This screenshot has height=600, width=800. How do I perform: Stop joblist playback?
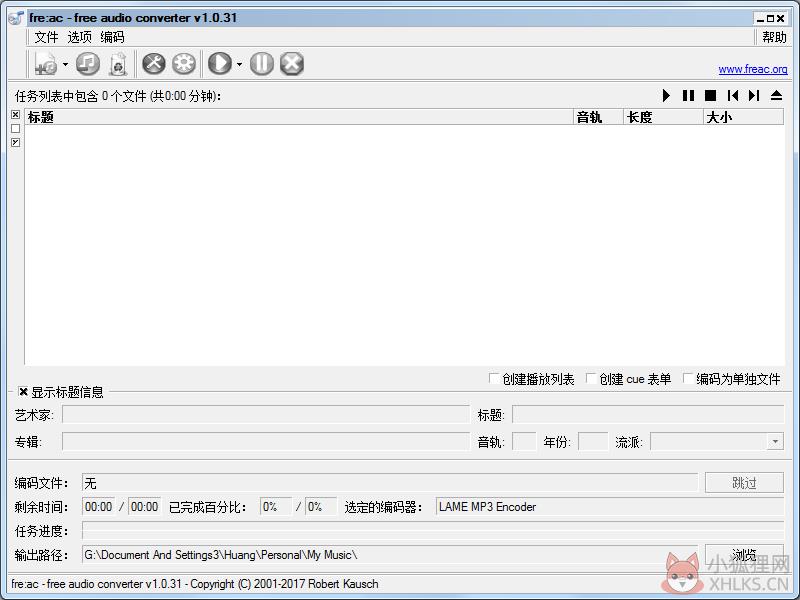710,95
